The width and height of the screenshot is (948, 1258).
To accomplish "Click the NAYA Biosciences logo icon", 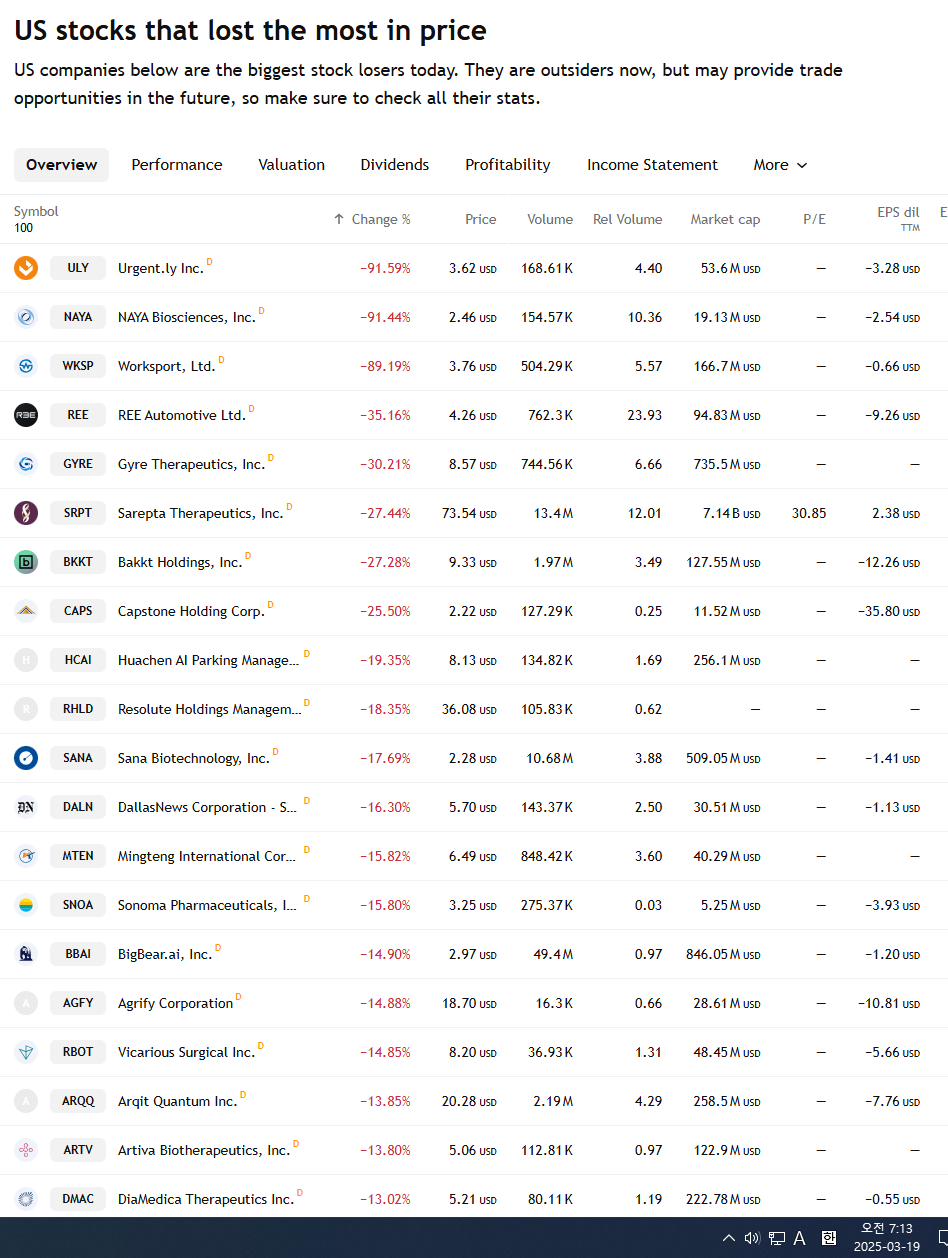I will 26,317.
